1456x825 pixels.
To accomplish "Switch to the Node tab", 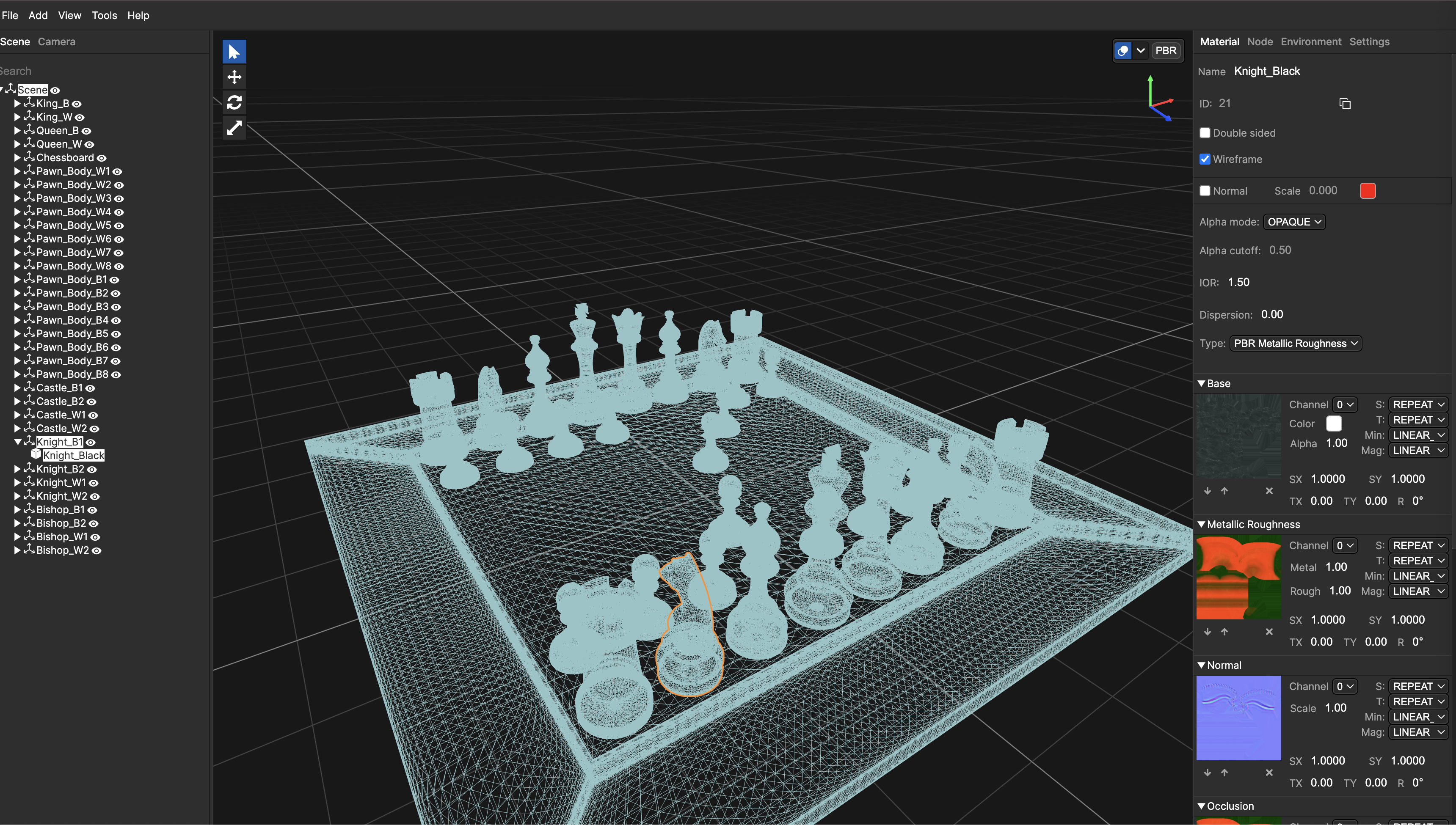I will point(1259,41).
